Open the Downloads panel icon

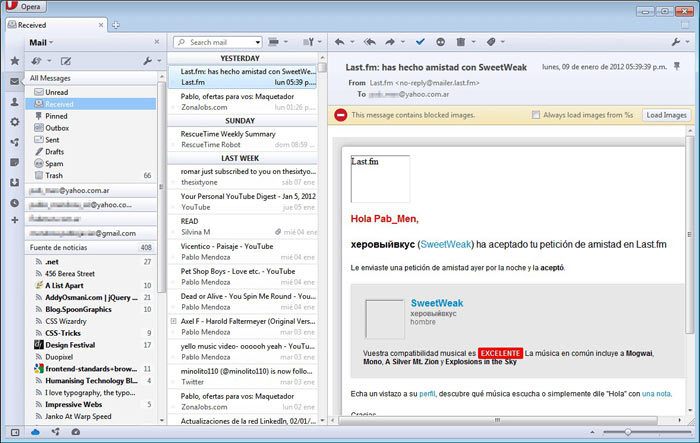(15, 182)
